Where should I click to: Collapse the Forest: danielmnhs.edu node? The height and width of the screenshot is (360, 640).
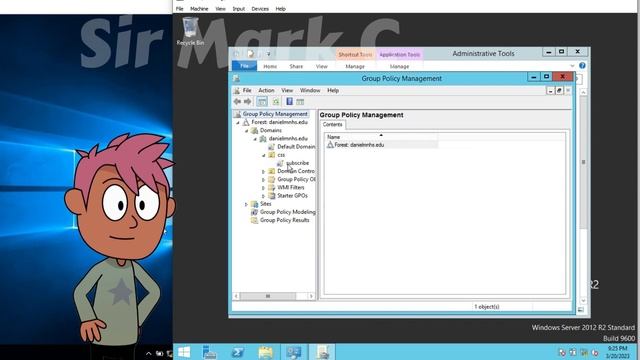[238, 122]
